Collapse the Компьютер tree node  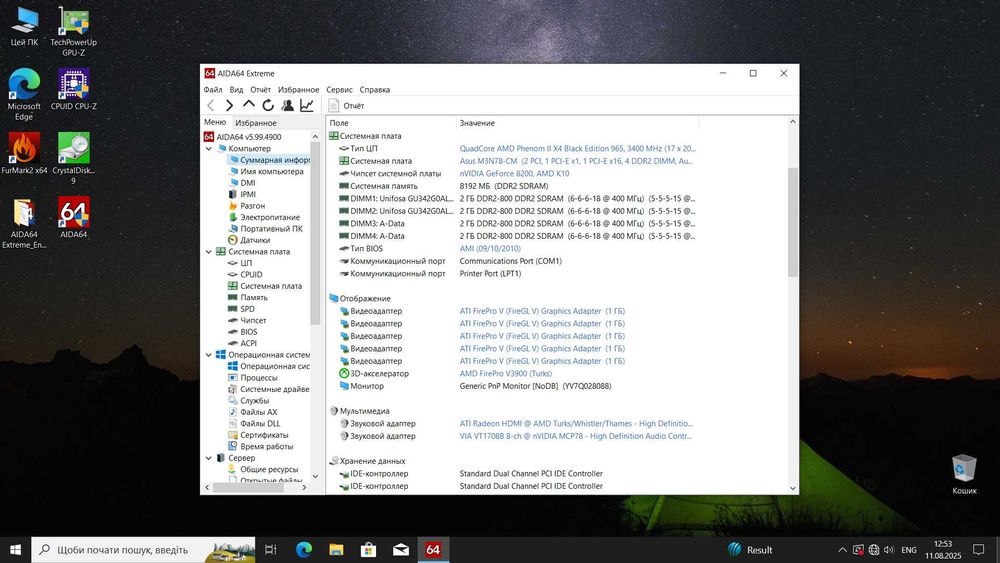209,149
